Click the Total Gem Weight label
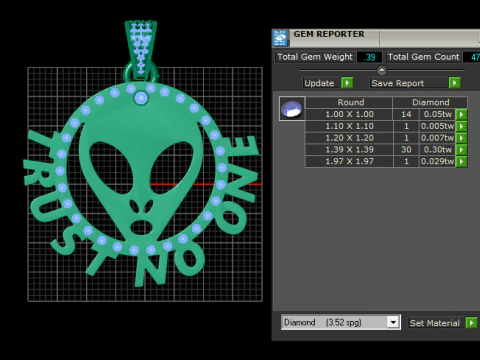This screenshot has height=360, width=480. click(315, 57)
